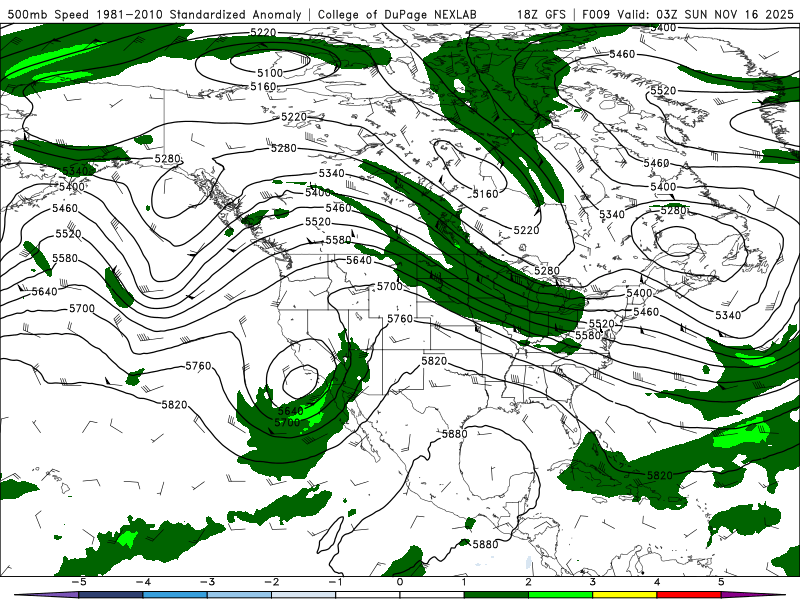Pick the dark green 1-to-2 colorbar segment
800x600 pixels.
[x=496, y=595]
